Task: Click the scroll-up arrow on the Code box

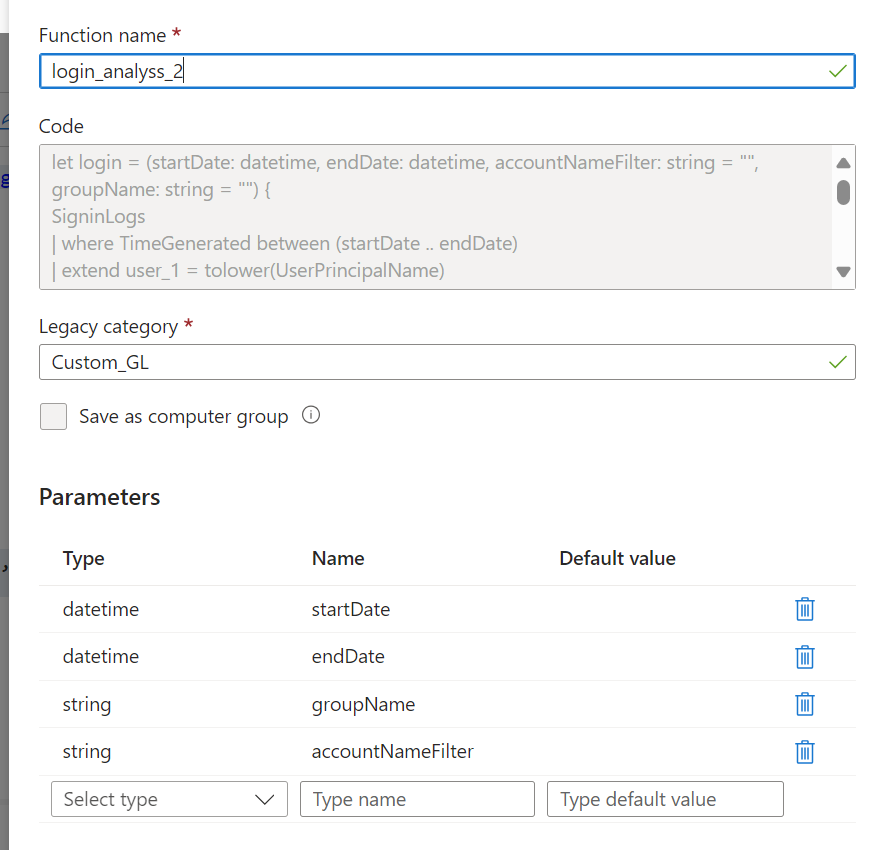Action: [843, 162]
